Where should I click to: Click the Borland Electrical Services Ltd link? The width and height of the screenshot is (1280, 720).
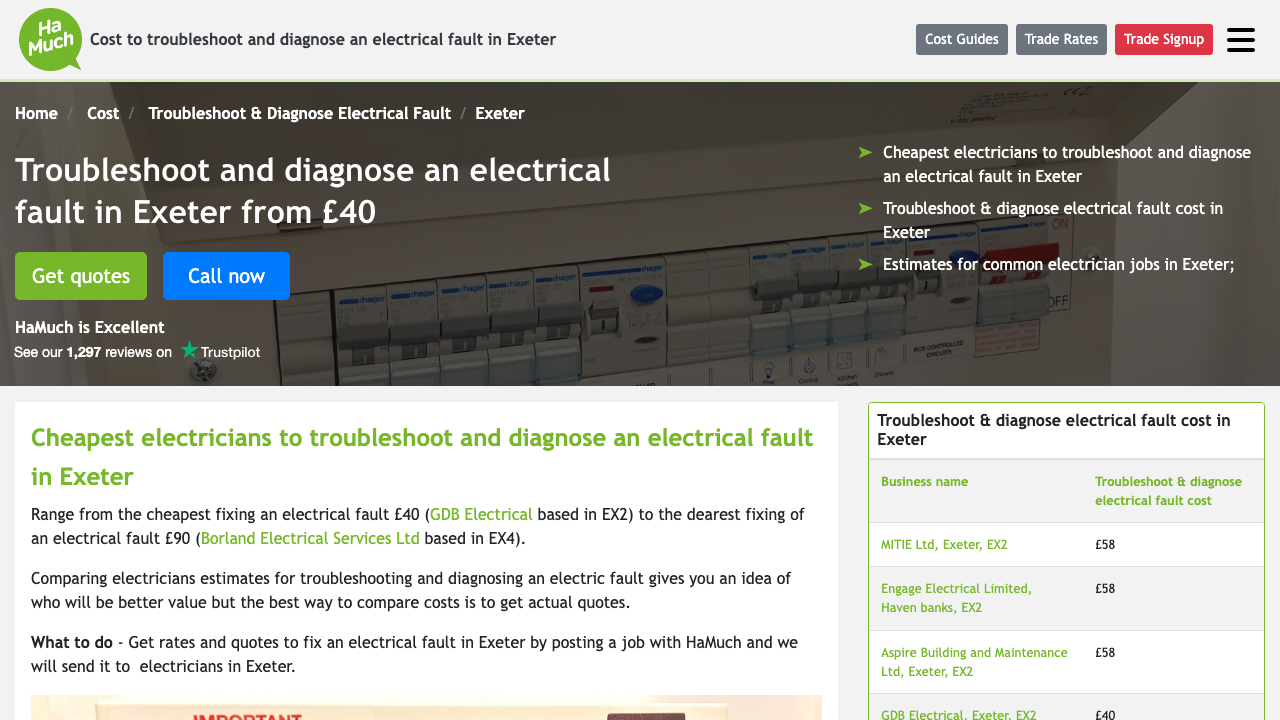click(x=310, y=537)
